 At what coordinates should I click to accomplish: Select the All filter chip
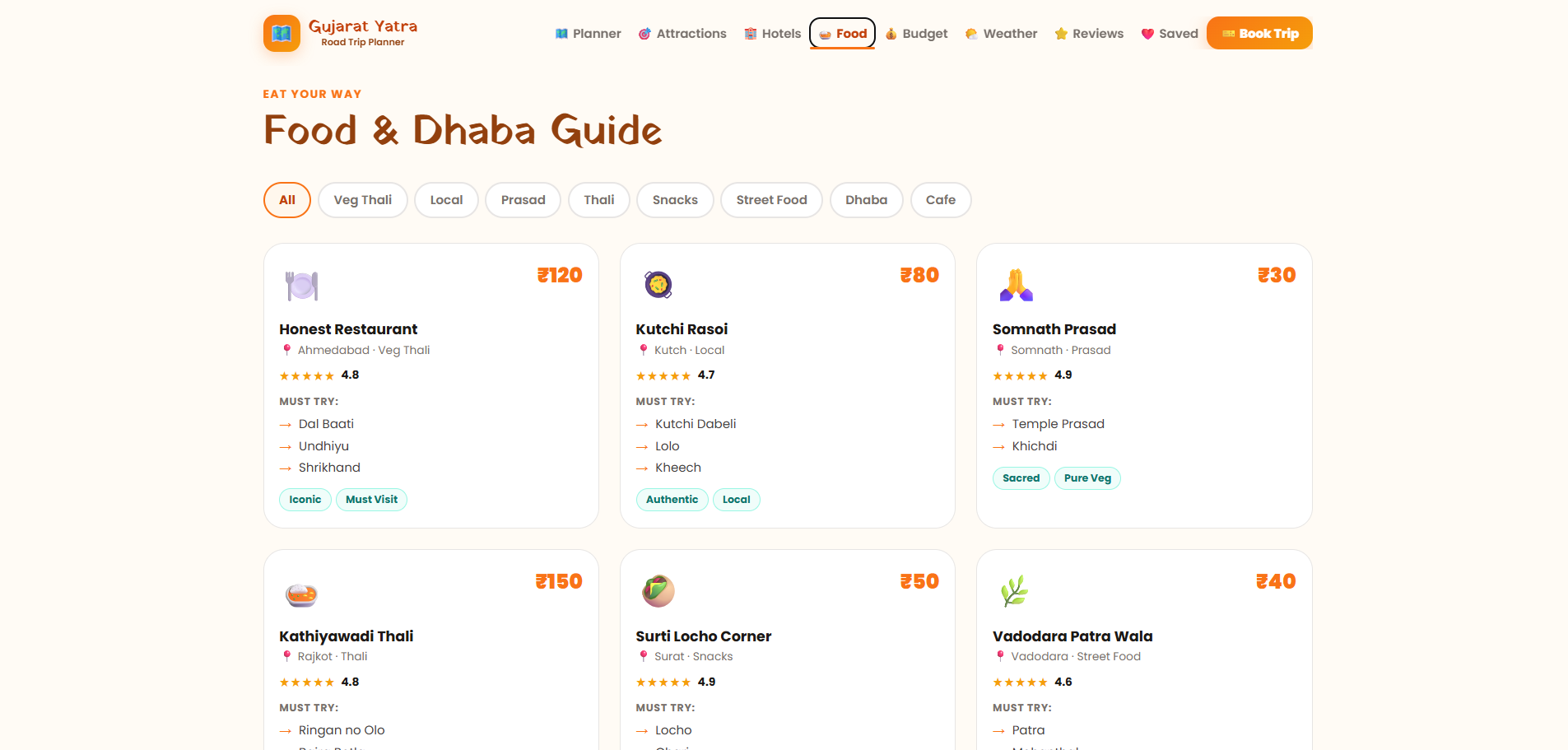pos(286,200)
